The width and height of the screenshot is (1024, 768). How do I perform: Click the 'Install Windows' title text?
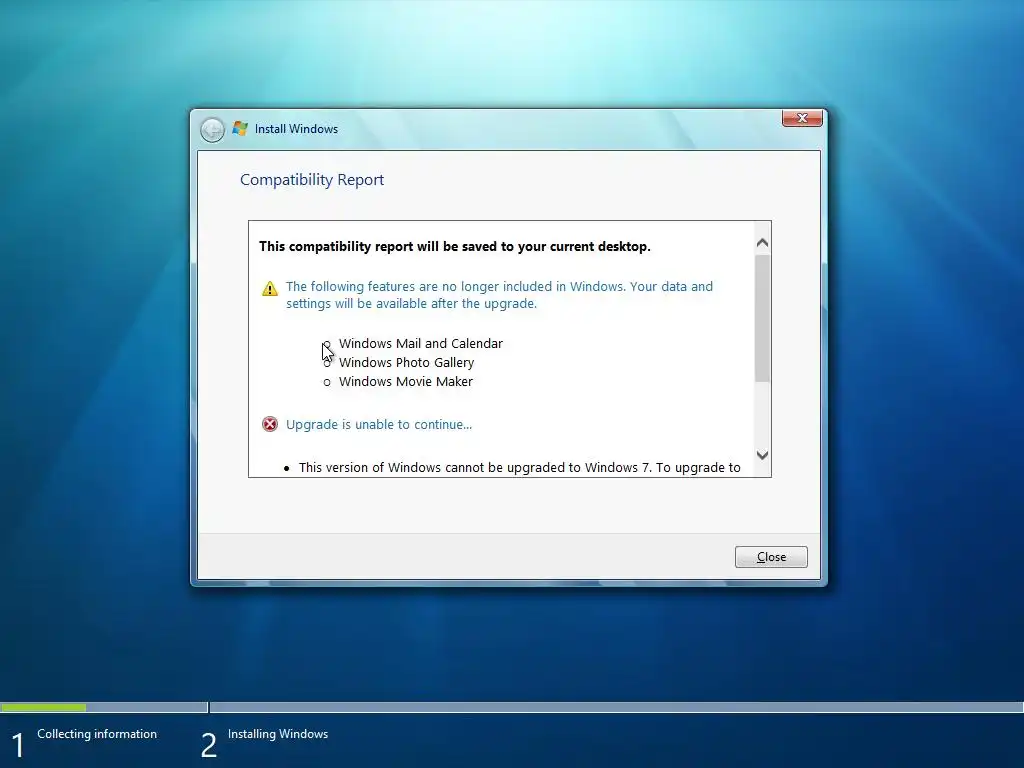coord(296,129)
